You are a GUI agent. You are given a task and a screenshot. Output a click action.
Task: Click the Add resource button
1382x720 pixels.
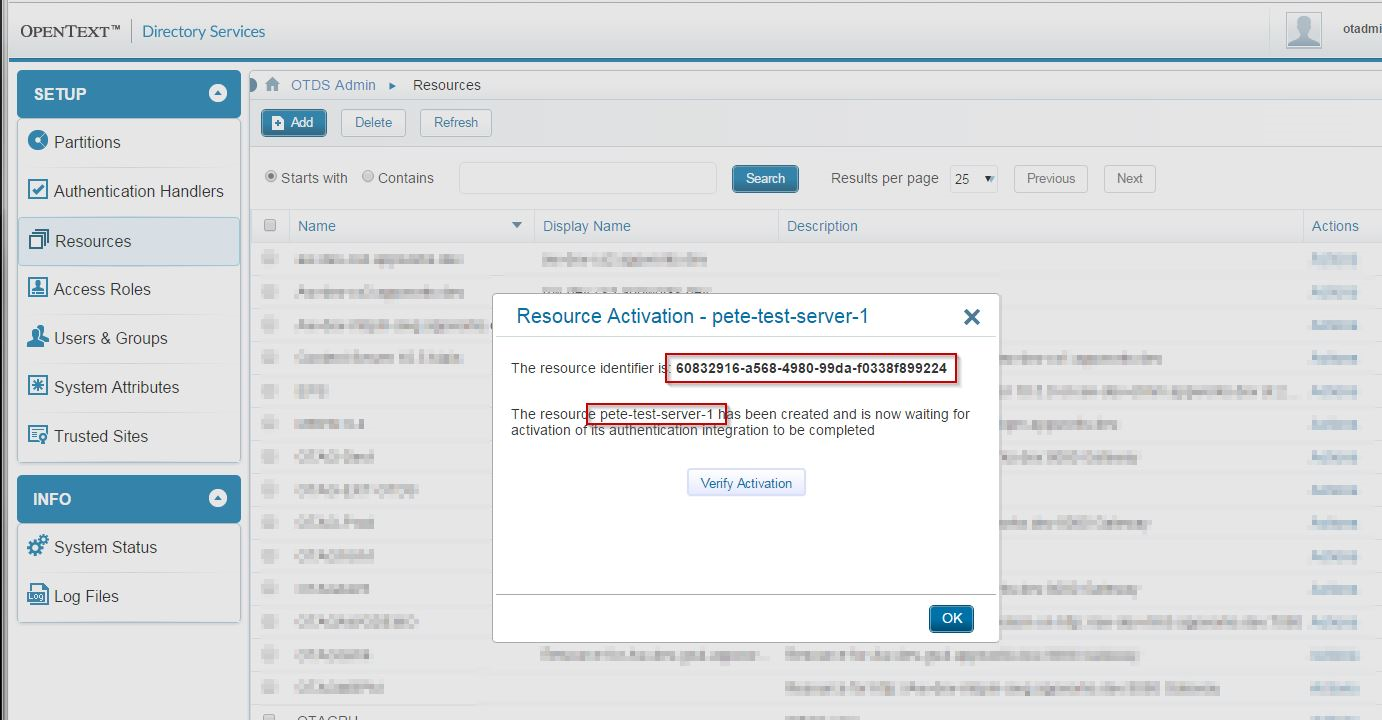(x=293, y=123)
